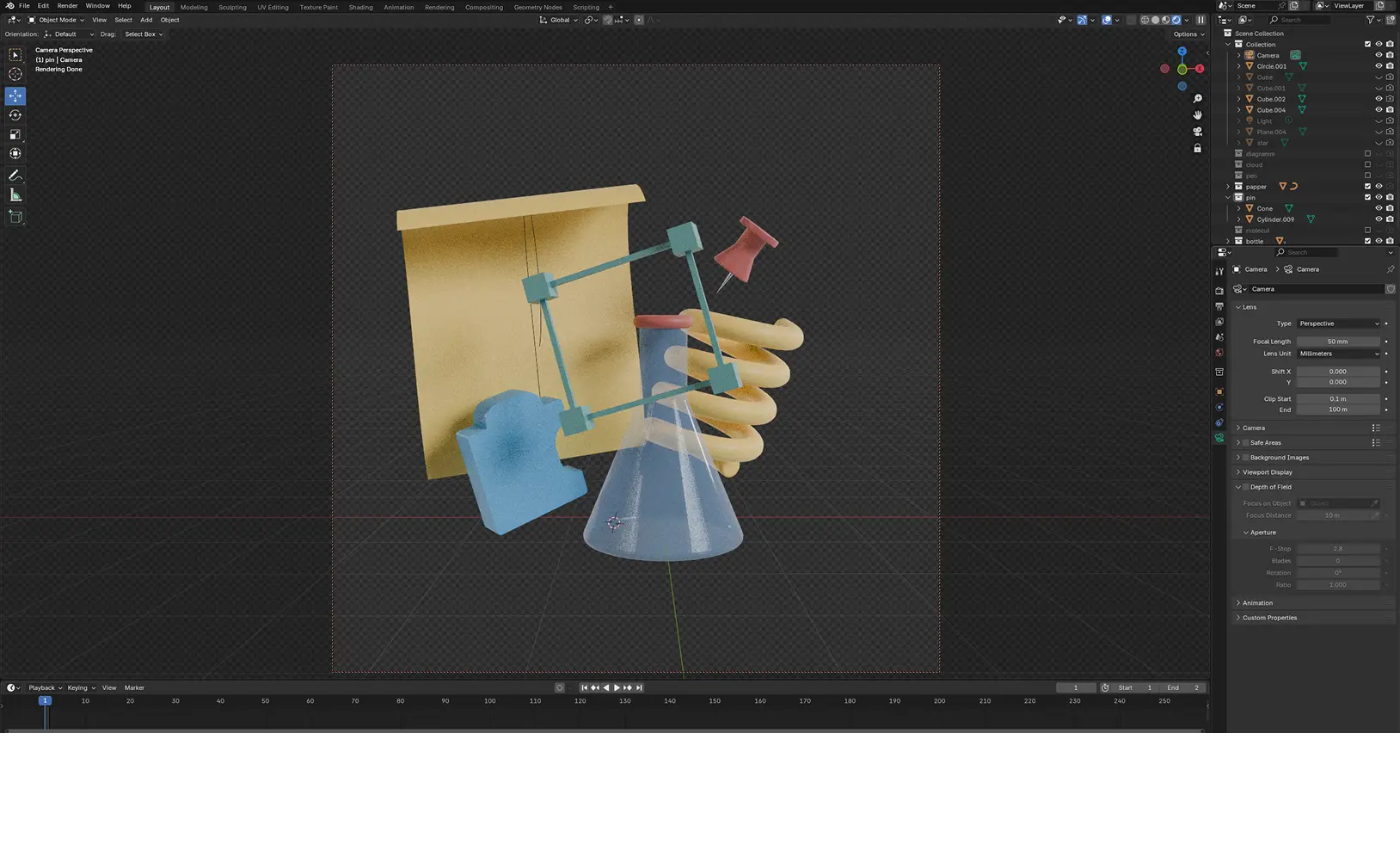
Task: Click the viewport zoom magnifier icon
Action: [1197, 99]
